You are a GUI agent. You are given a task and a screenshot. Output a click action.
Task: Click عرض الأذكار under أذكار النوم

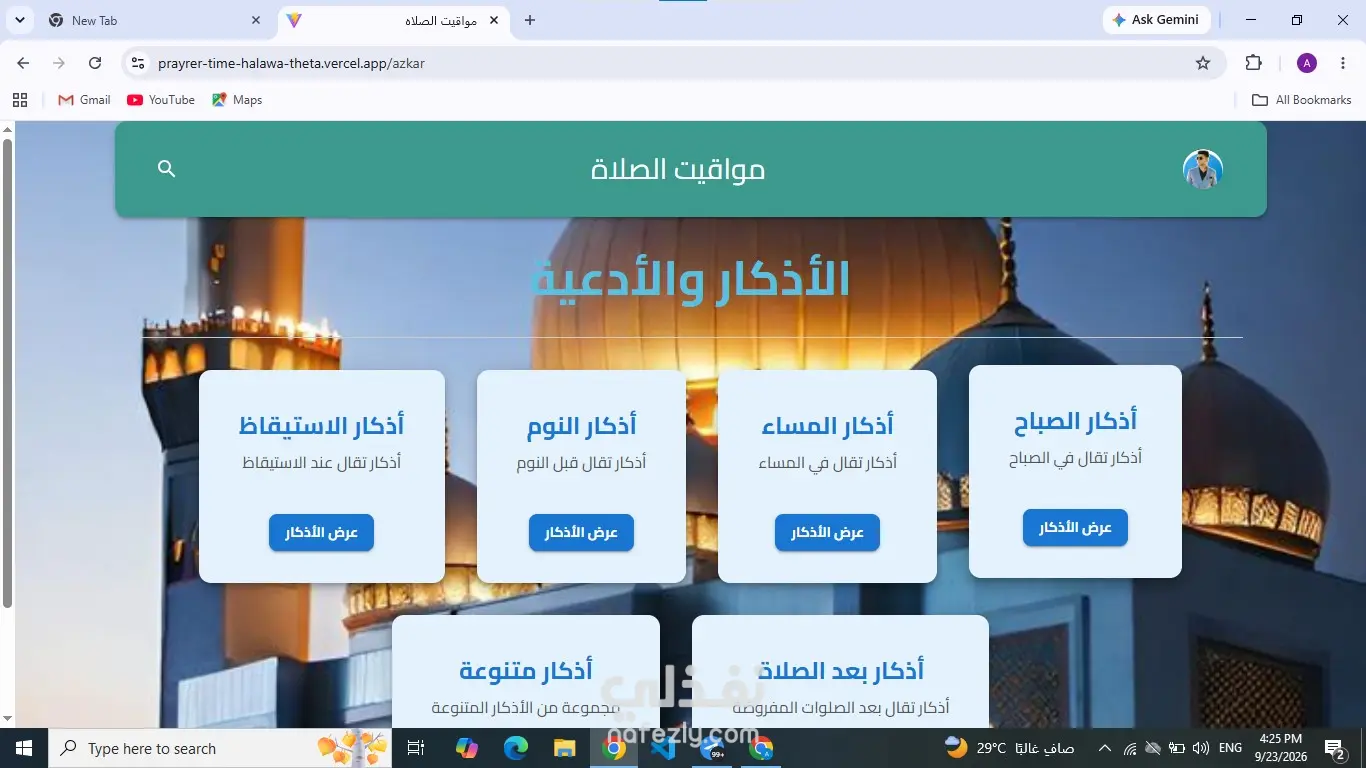(x=581, y=533)
